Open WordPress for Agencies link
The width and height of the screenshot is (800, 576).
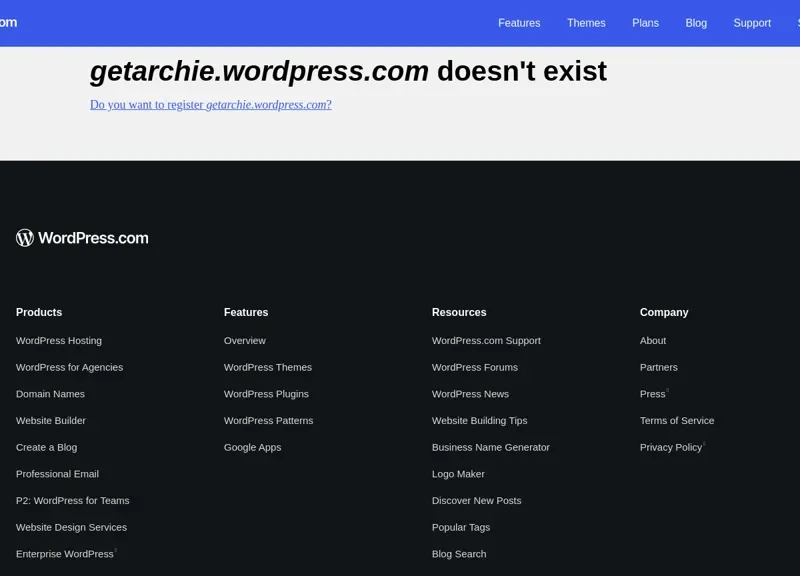(69, 367)
